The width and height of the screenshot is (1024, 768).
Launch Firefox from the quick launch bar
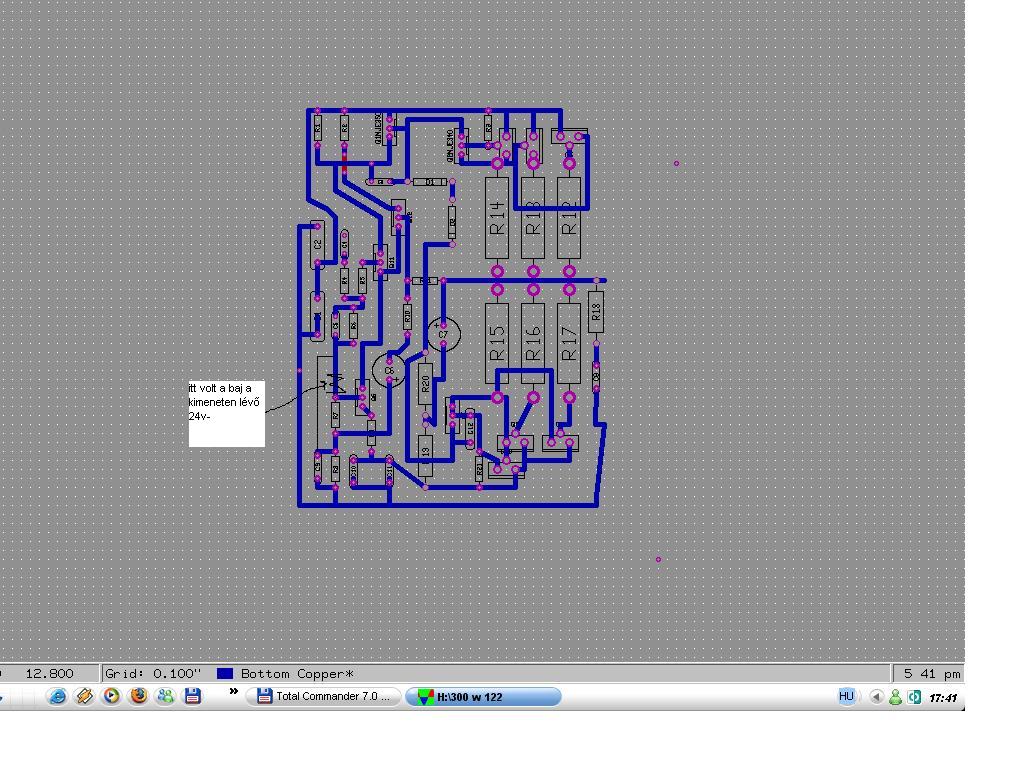(138, 696)
